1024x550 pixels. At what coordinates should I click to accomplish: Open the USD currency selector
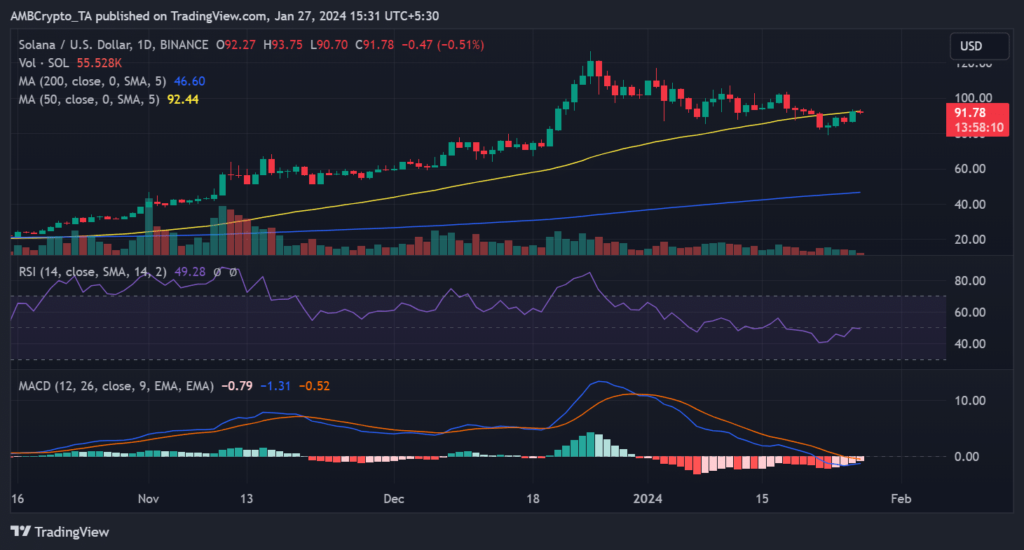[972, 46]
